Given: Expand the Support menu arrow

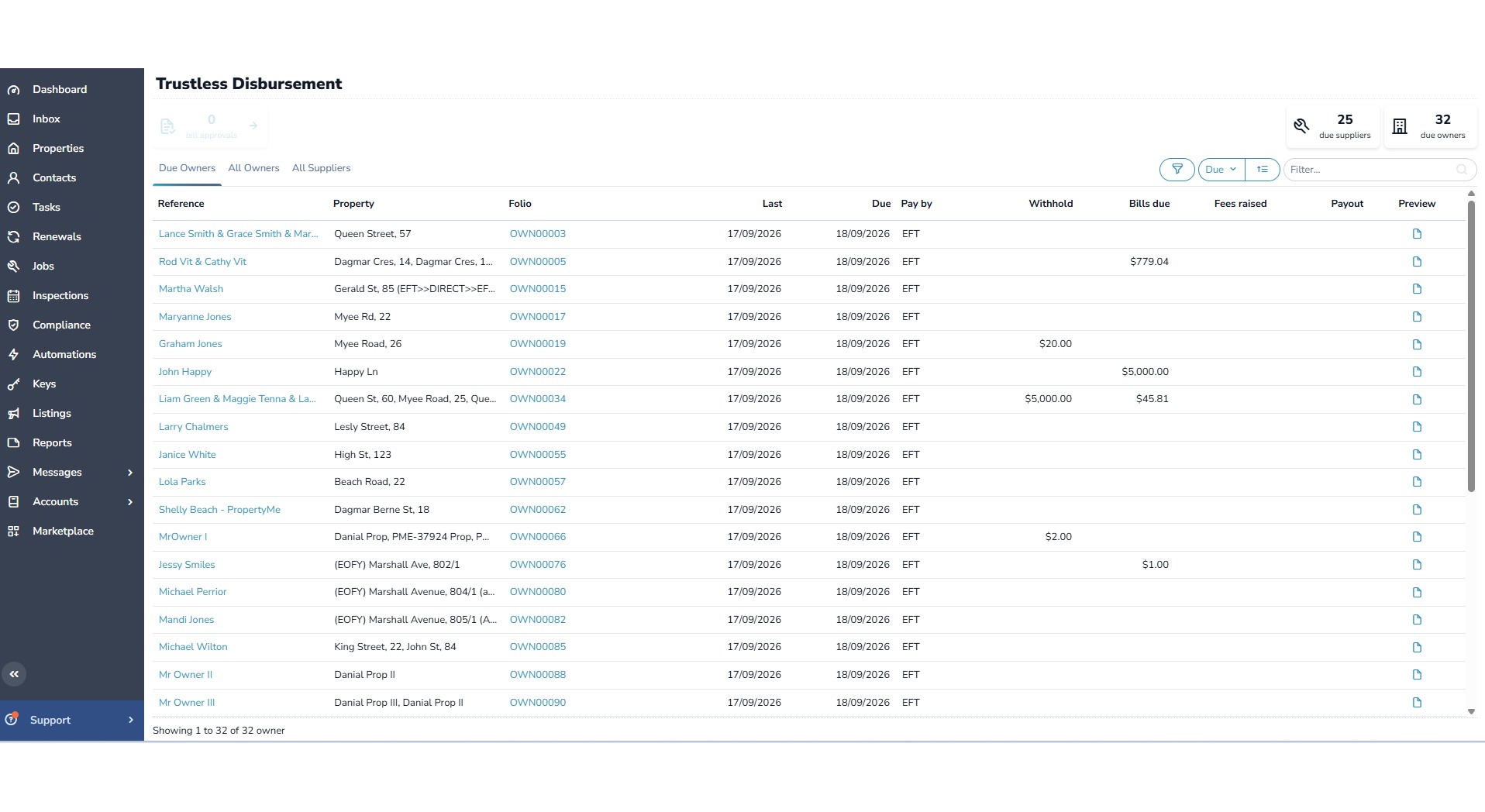Looking at the screenshot, I should [x=130, y=721].
